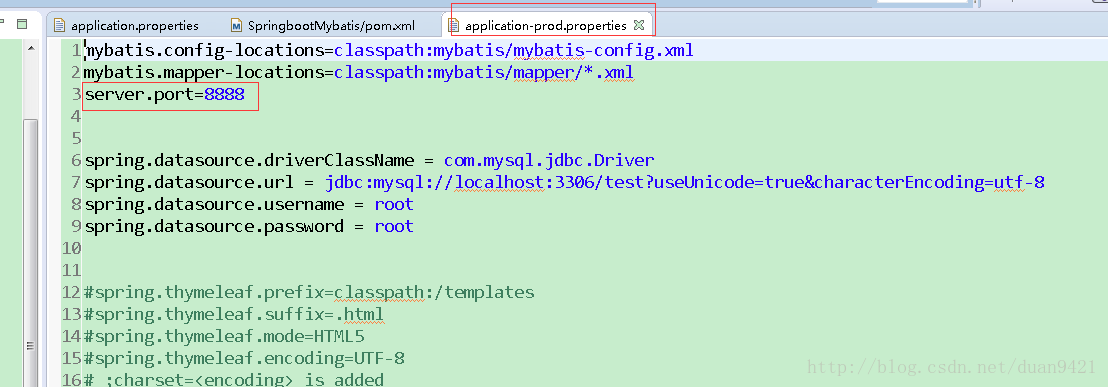Click the root value of the password line
This screenshot has height=387, width=1108.
[394, 226]
